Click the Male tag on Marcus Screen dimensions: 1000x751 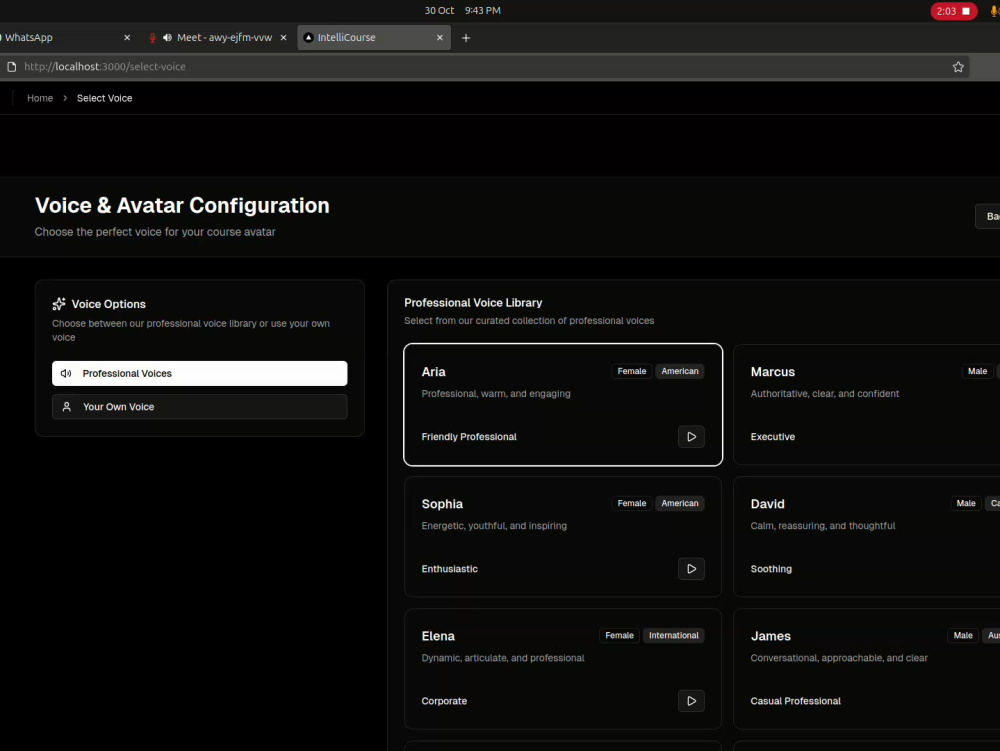(977, 371)
